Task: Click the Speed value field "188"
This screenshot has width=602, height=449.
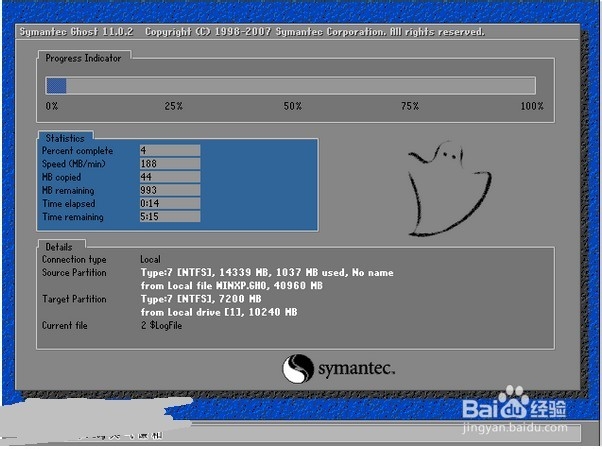Action: [170, 164]
